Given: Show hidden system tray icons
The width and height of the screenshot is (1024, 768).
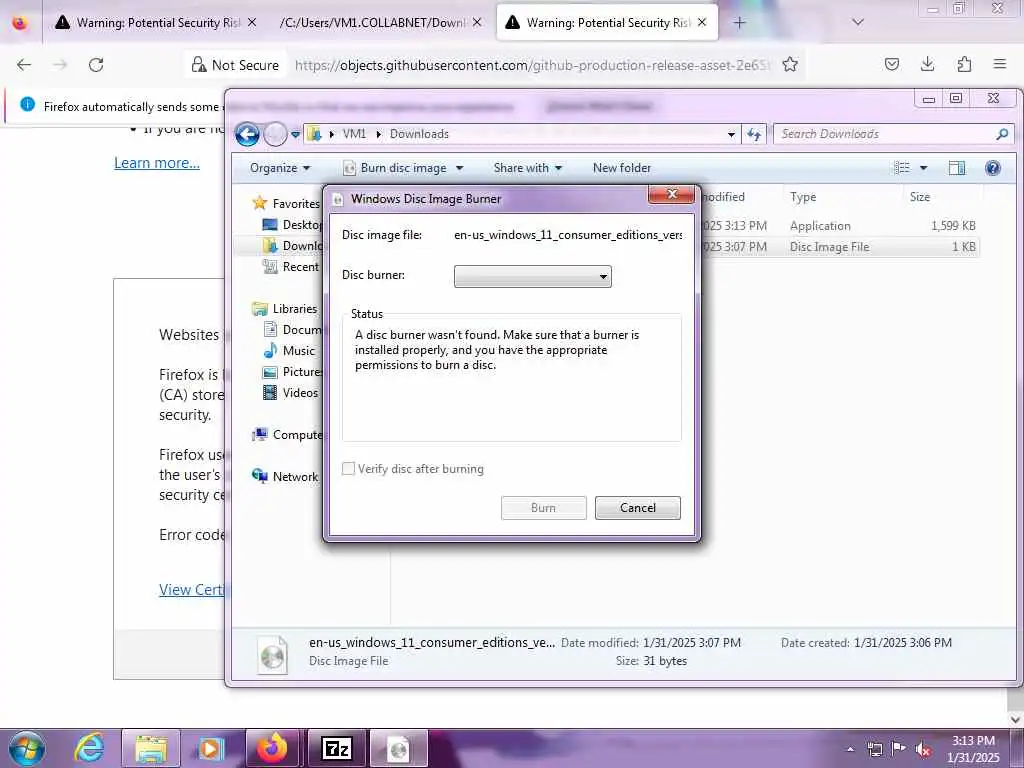Looking at the screenshot, I should [850, 749].
